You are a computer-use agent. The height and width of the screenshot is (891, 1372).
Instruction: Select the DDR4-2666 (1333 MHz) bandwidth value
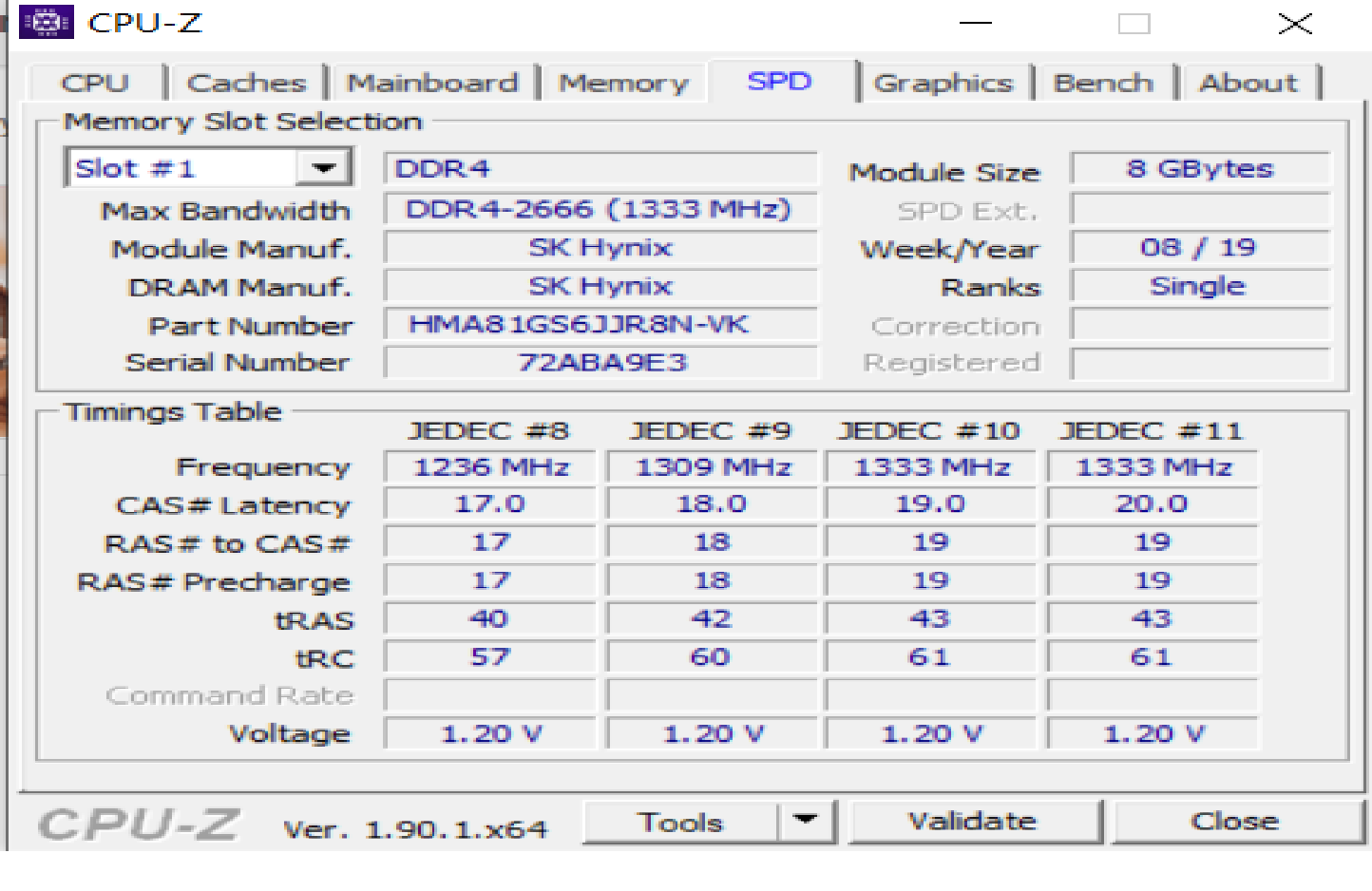click(600, 209)
